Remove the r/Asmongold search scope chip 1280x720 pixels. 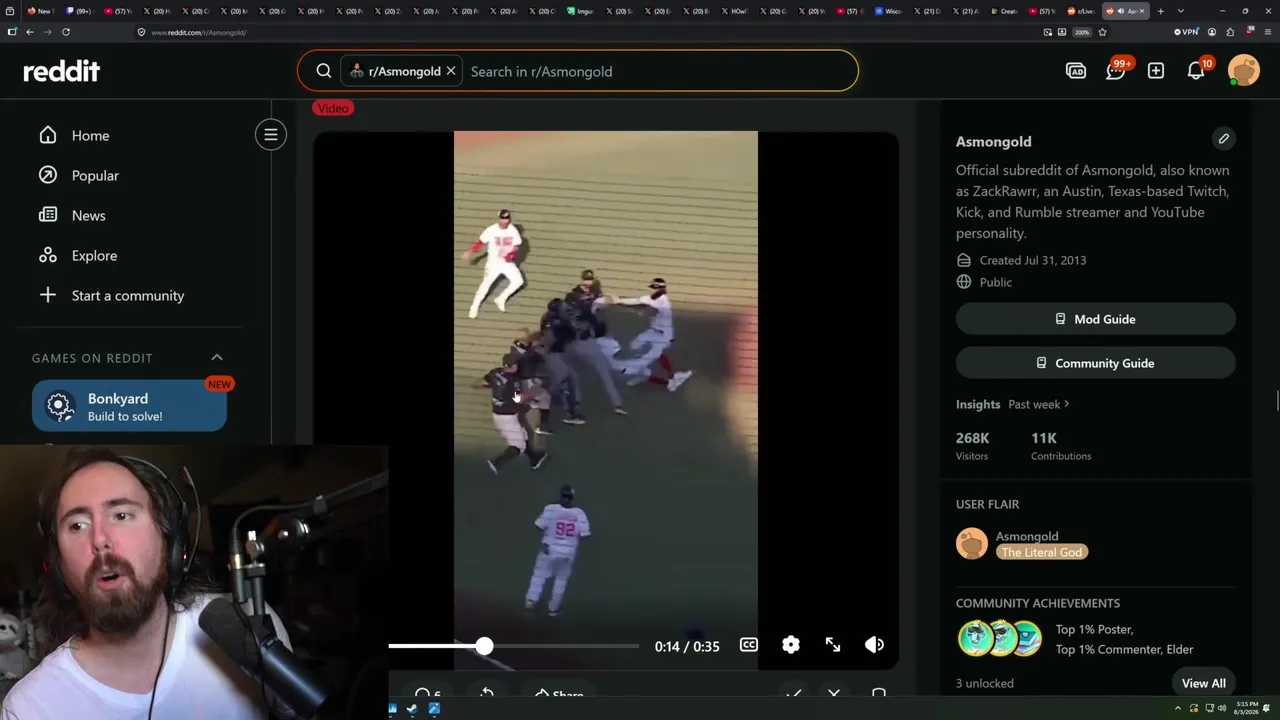pyautogui.click(x=451, y=71)
